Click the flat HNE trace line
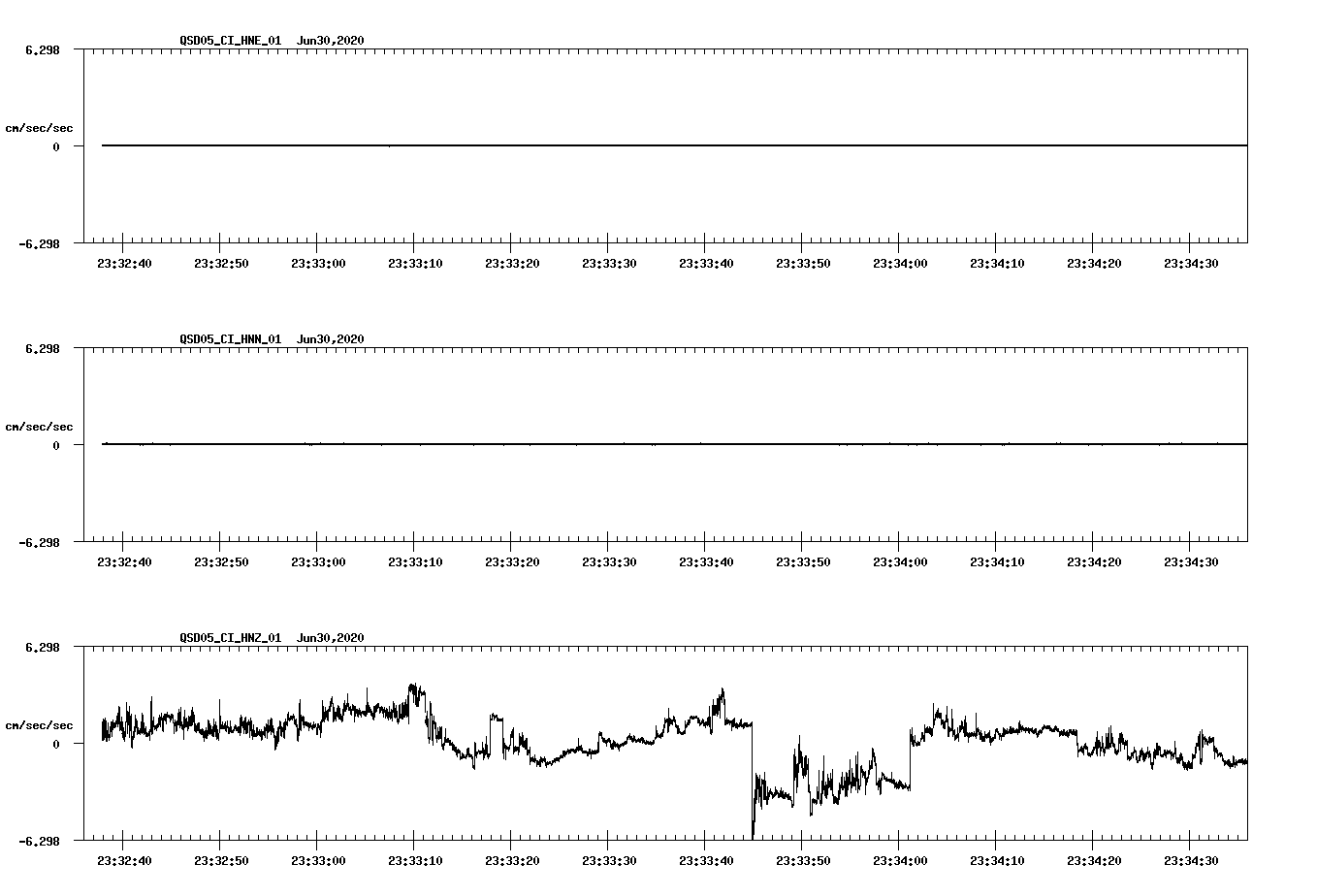This screenshot has height=896, width=1317. tap(674, 145)
